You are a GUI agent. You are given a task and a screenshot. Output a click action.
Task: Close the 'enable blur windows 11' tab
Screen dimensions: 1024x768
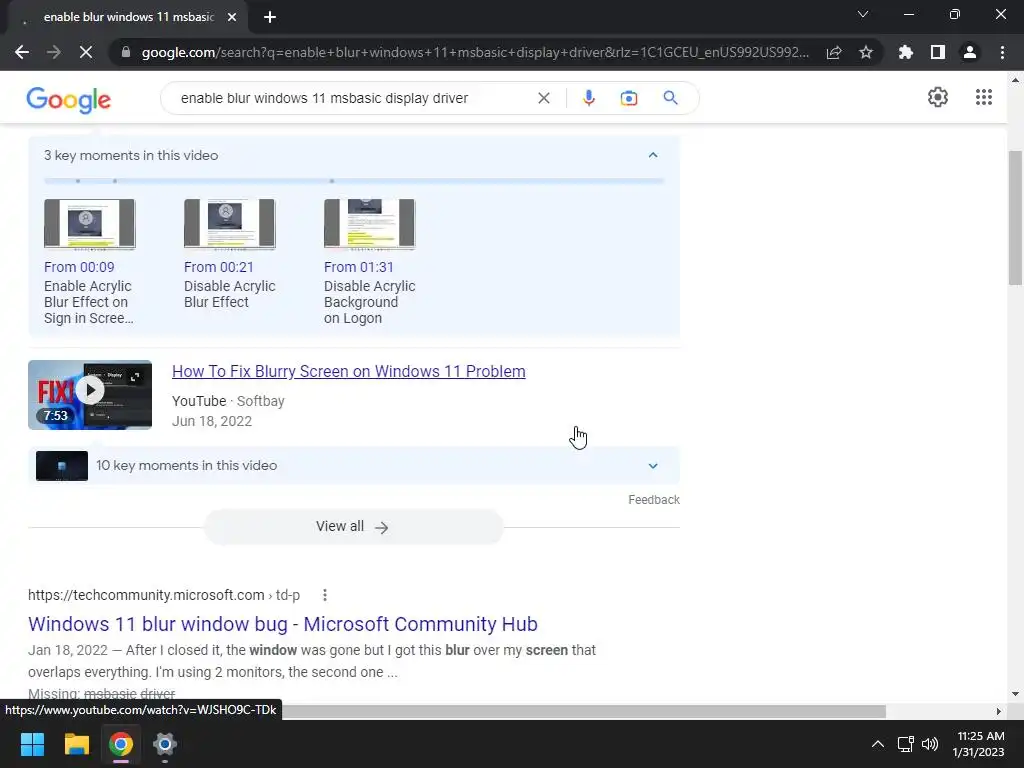232,18
